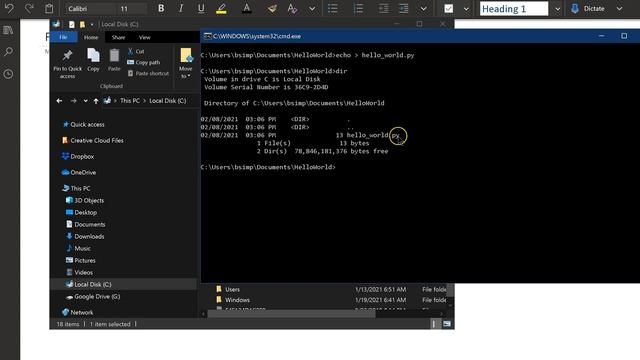The width and height of the screenshot is (640, 360).
Task: Open tags dropdown next to To Do checkbox
Action: (466, 9)
